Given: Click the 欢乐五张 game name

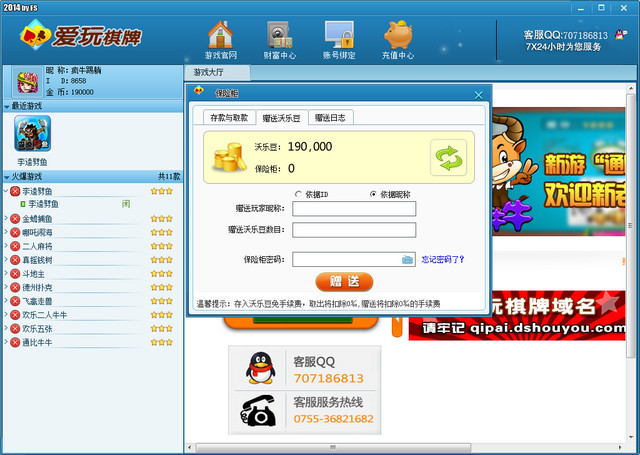Looking at the screenshot, I should point(37,328).
